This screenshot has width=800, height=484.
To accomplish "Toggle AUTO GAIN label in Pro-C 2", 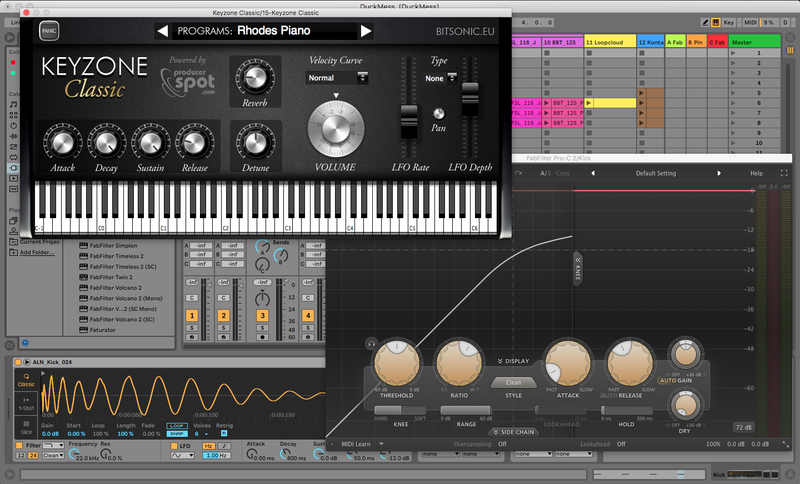I will [676, 380].
